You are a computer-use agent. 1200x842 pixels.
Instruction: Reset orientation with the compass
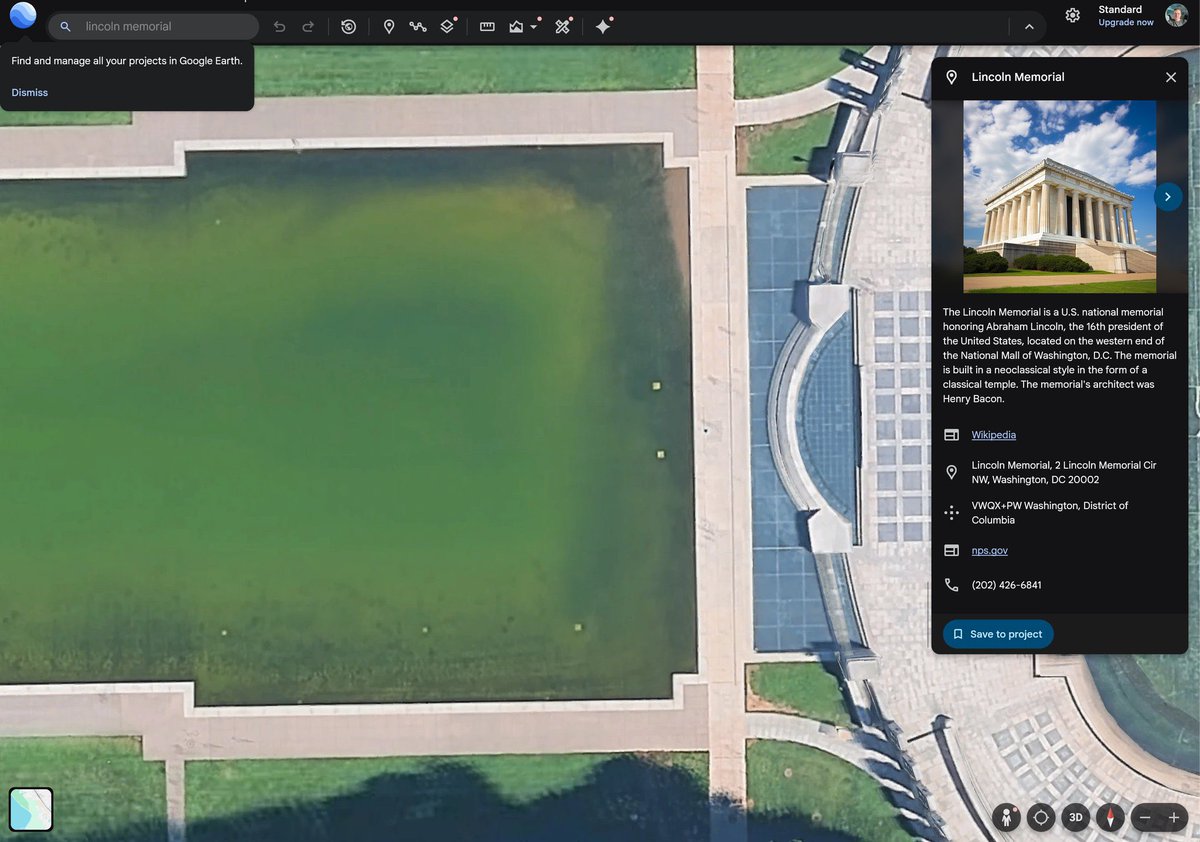pyautogui.click(x=1110, y=817)
